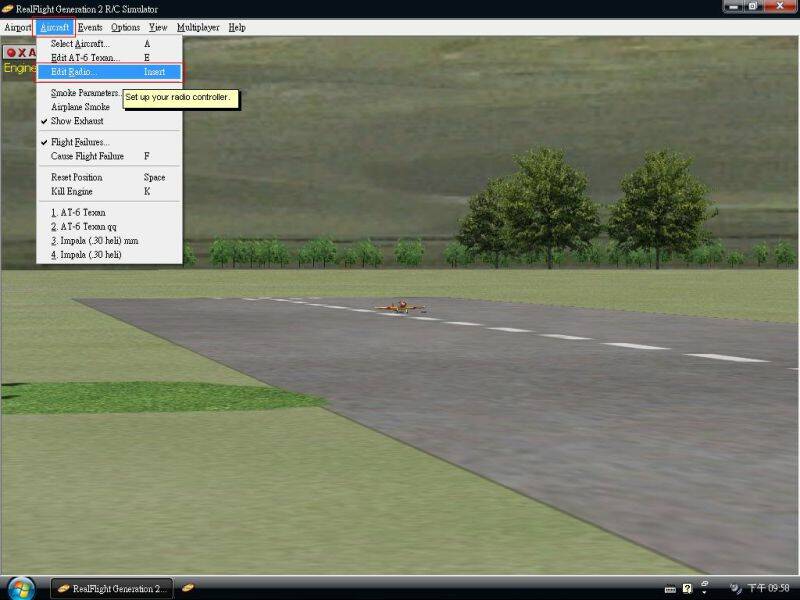Open the Windows Start button
The image size is (800, 600).
pos(20,589)
